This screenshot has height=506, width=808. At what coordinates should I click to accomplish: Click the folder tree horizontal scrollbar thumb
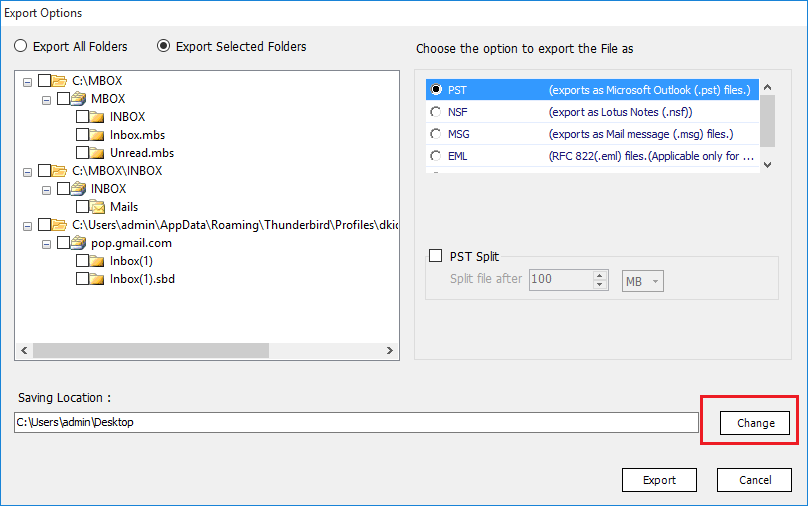(151, 350)
